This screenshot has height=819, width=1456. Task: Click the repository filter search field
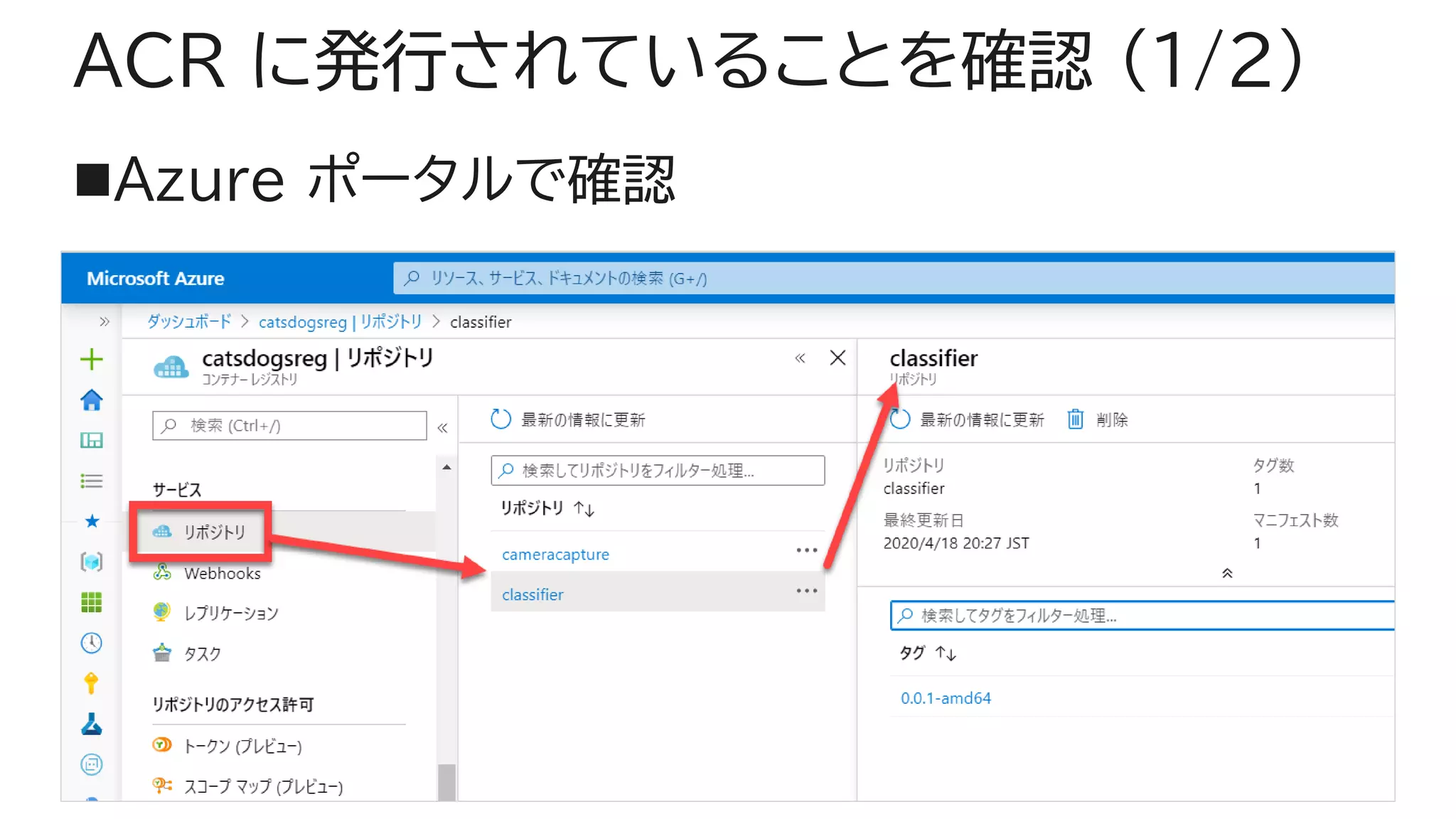pos(658,471)
